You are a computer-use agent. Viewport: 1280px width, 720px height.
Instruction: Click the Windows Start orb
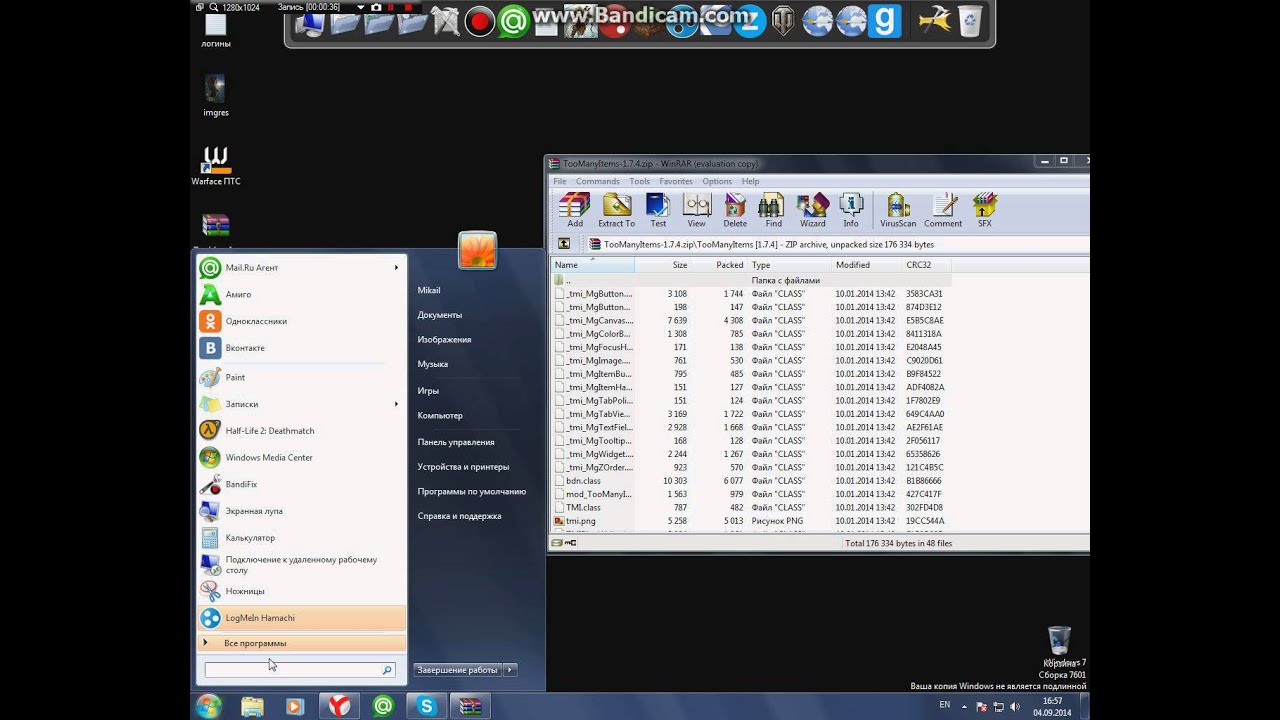click(209, 706)
